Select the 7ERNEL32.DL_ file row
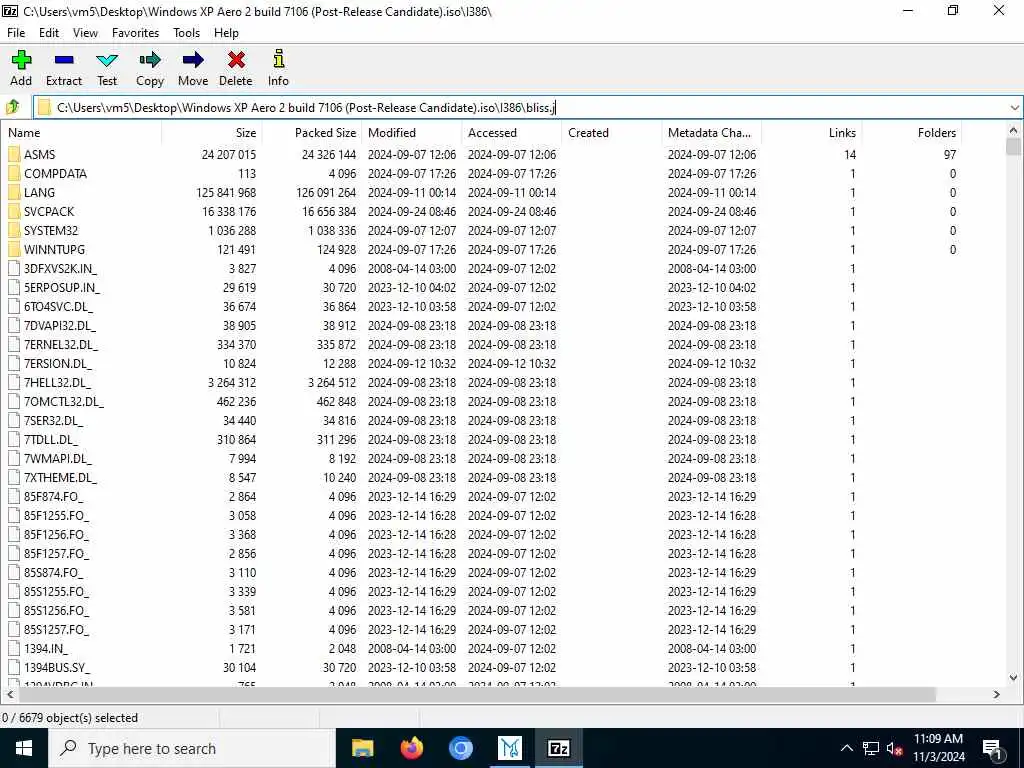 tap(503, 345)
